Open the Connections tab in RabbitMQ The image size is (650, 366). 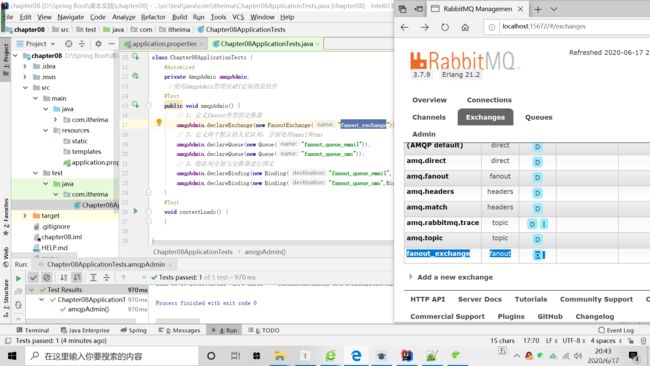tap(489, 100)
